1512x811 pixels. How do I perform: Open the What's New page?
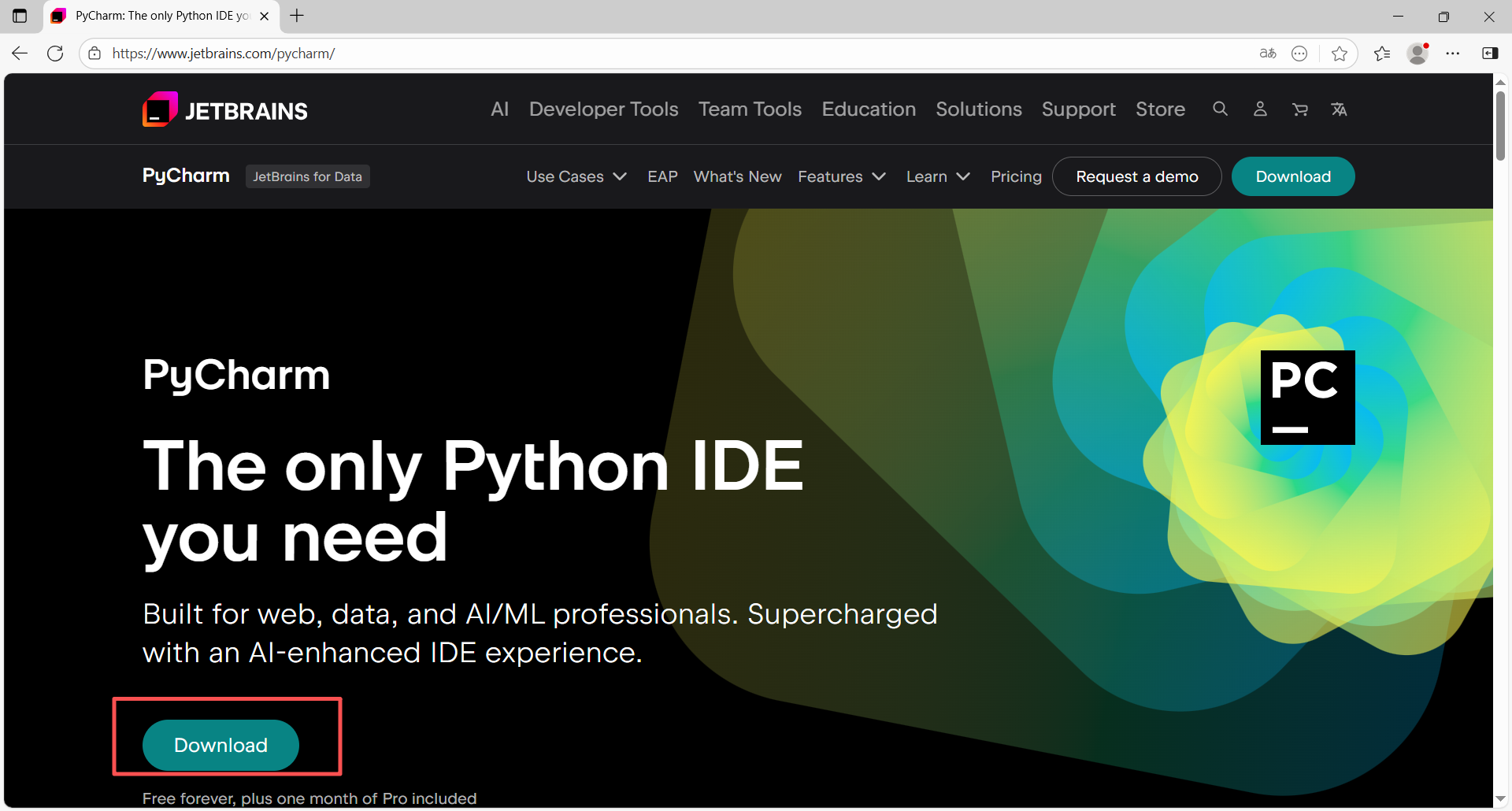tap(737, 176)
